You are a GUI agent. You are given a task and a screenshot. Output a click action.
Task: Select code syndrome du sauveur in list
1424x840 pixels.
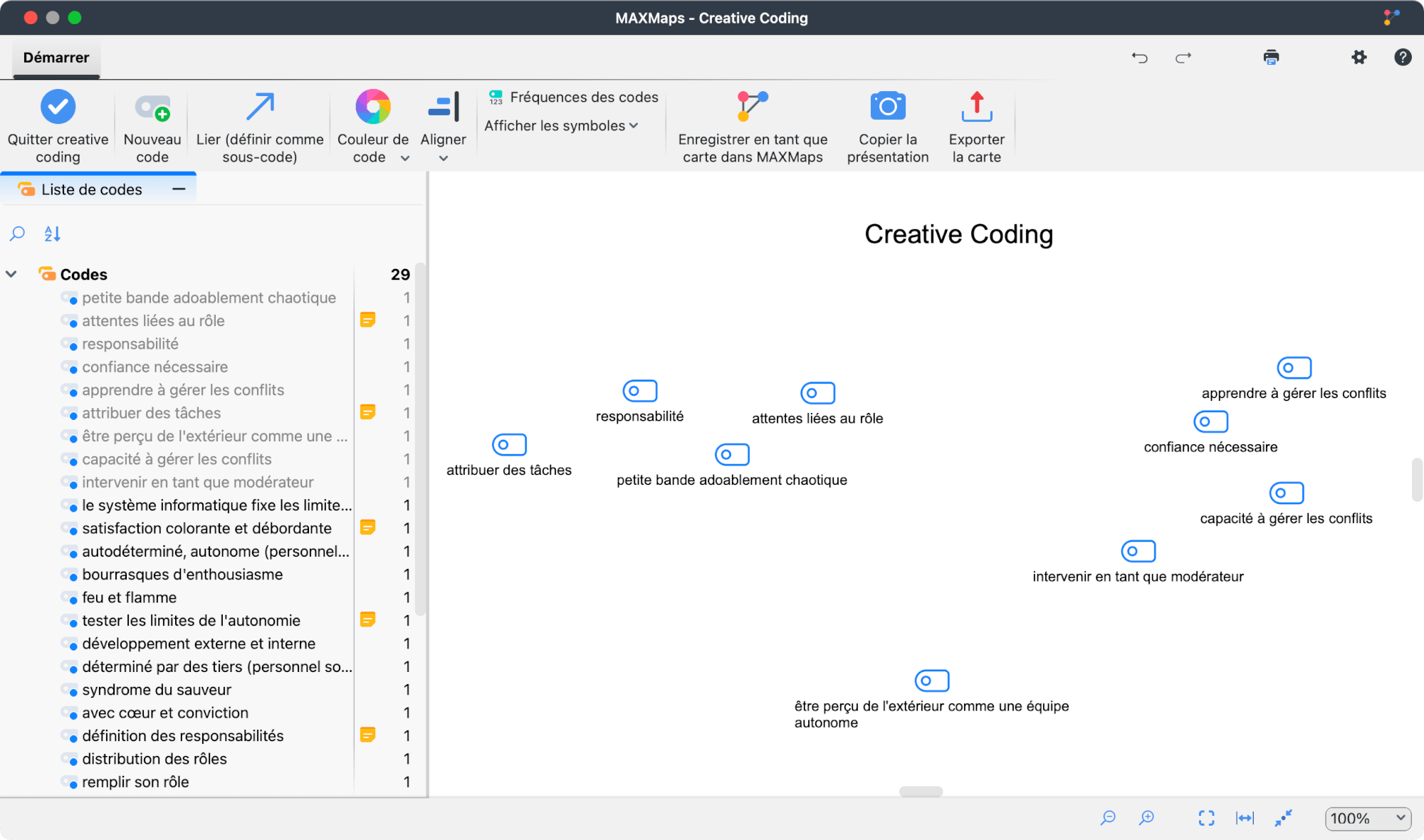(x=157, y=690)
